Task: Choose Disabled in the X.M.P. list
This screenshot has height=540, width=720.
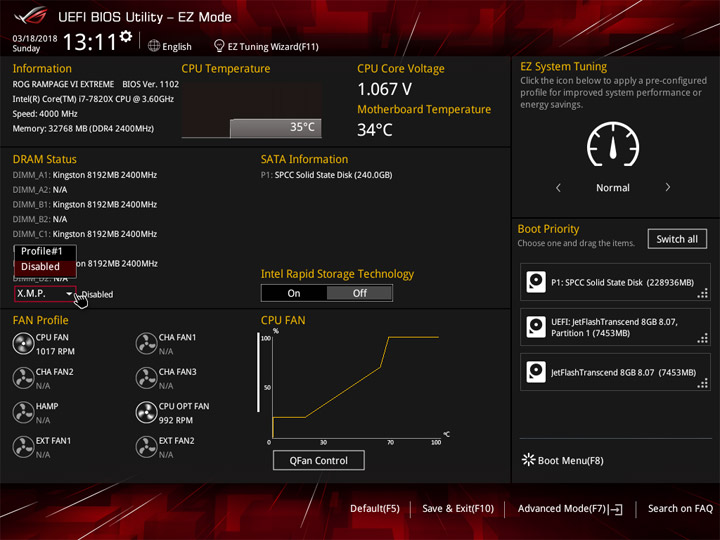Action: [45, 267]
